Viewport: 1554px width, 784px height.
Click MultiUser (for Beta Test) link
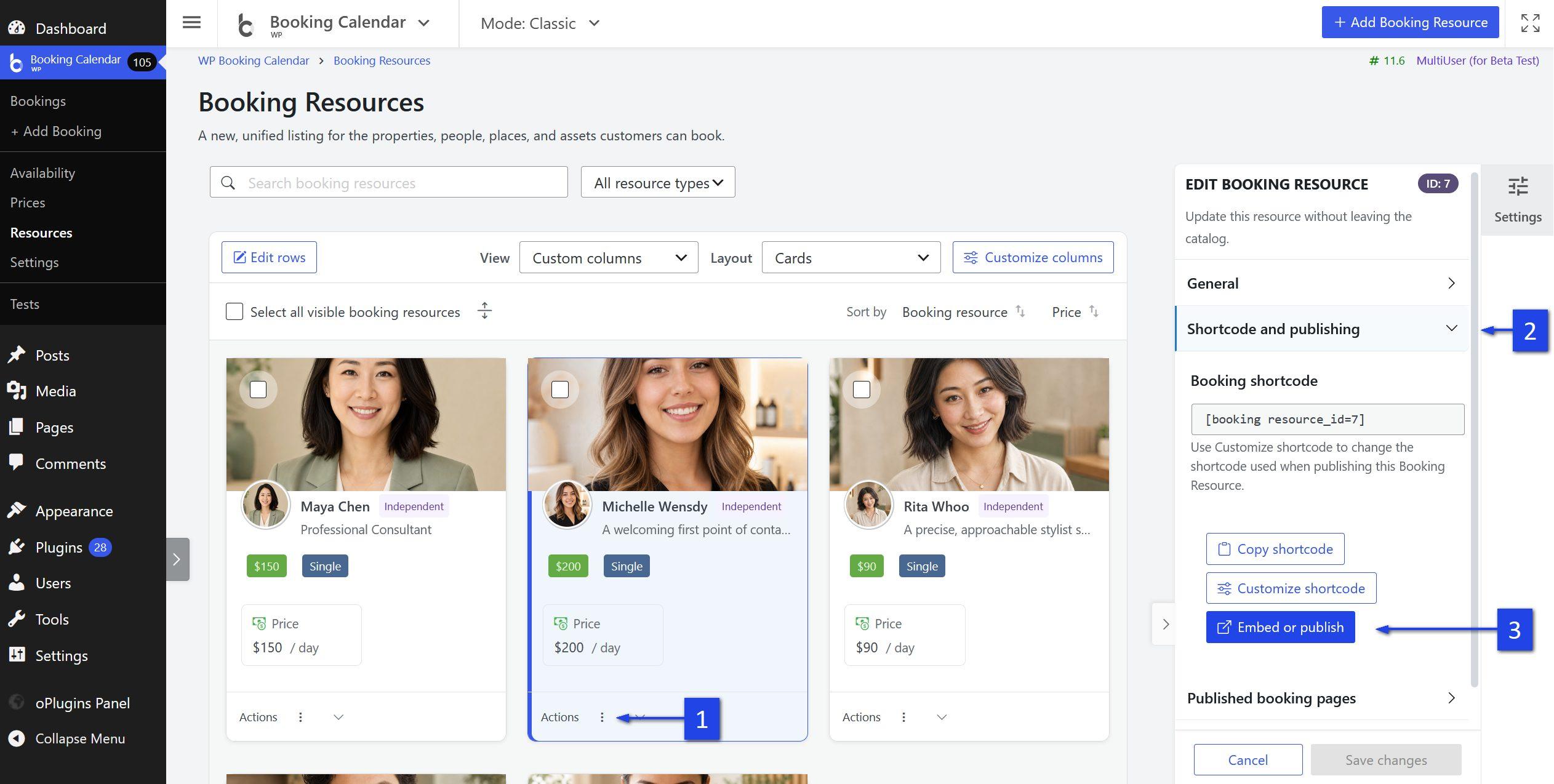tap(1477, 60)
